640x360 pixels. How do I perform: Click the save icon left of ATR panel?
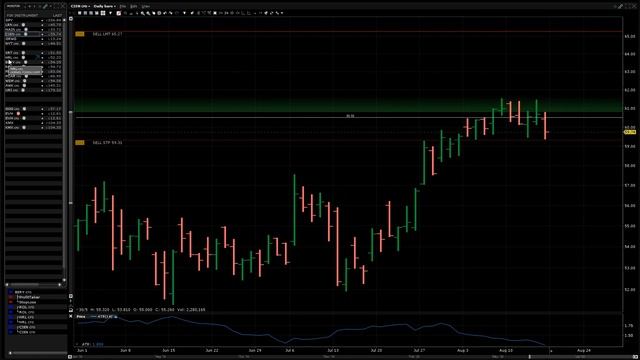pyautogui.click(x=71, y=310)
